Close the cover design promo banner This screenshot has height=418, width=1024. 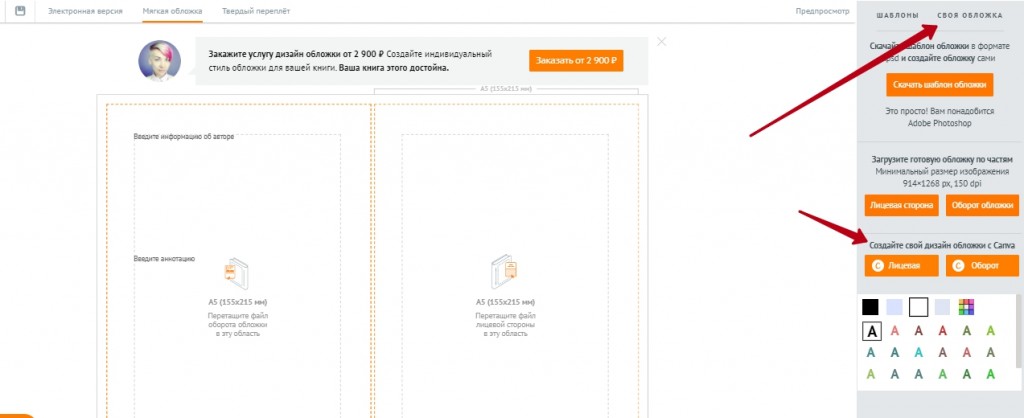pos(662,42)
